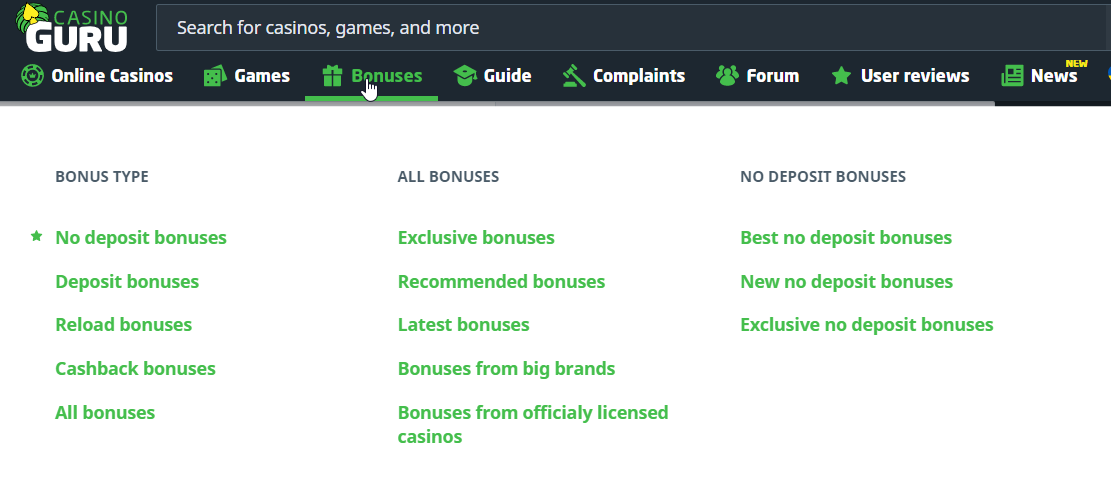Click the Bonuses gift icon

(x=332, y=76)
